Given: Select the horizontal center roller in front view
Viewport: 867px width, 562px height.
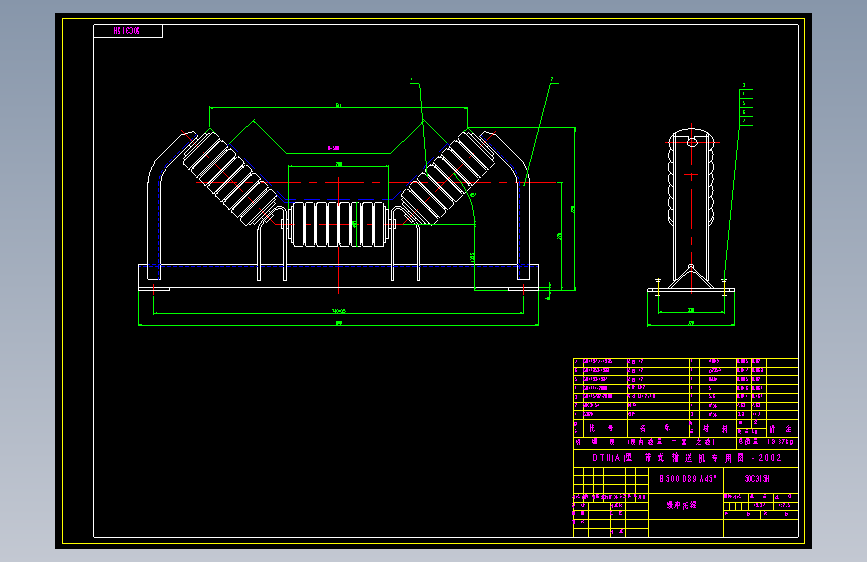Looking at the screenshot, I should coord(338,224).
